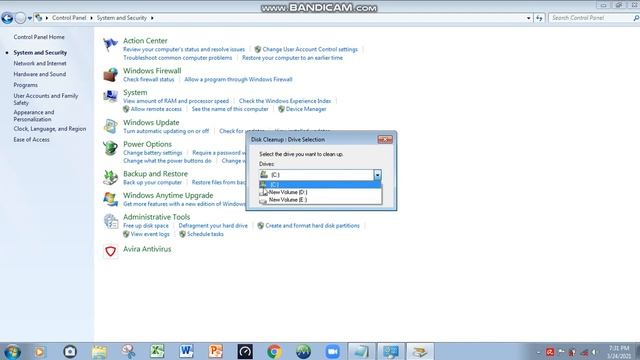Click the Windows Firewall icon
Viewport: 640px width, 360px height.
click(110, 75)
